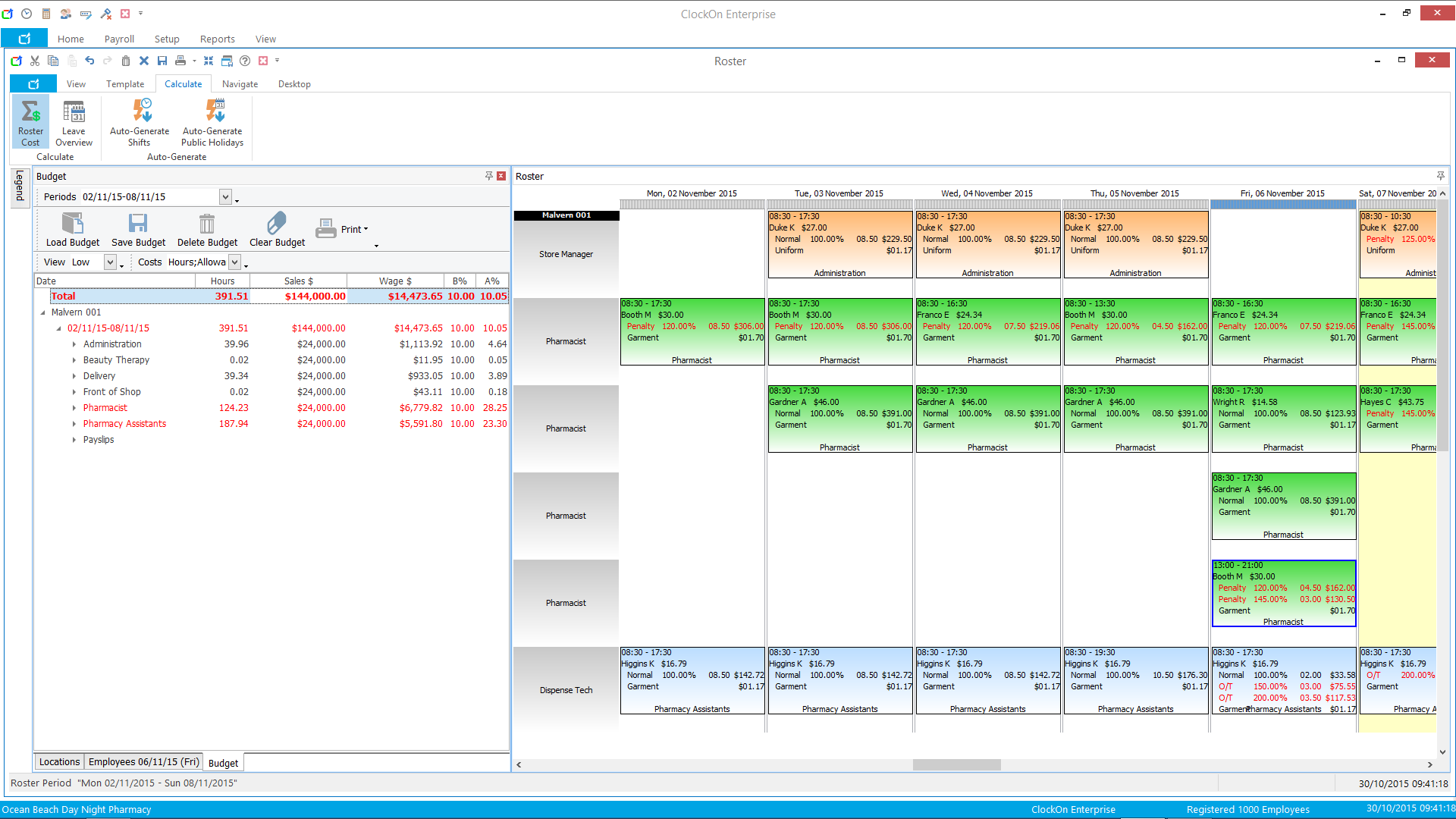The height and width of the screenshot is (819, 1456).
Task: Open the Payroll menu
Action: point(119,39)
